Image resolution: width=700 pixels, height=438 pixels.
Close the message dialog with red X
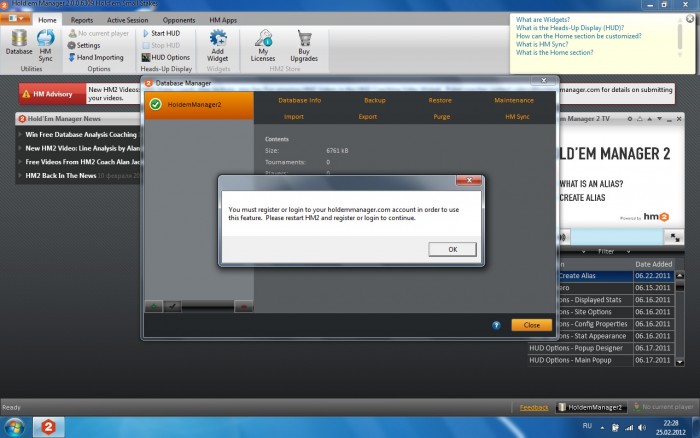(469, 180)
